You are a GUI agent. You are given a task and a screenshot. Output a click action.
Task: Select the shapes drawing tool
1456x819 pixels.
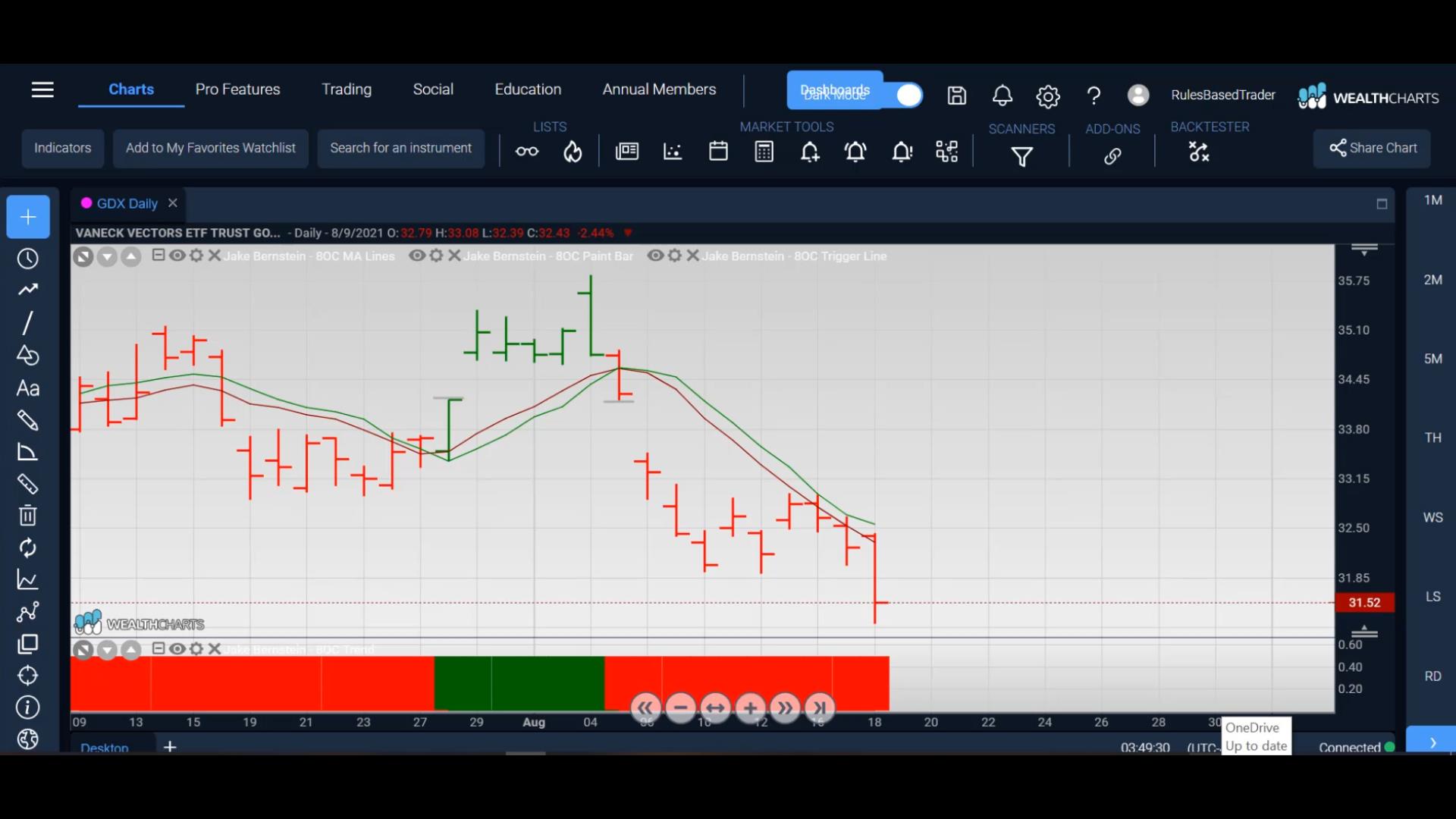[28, 355]
